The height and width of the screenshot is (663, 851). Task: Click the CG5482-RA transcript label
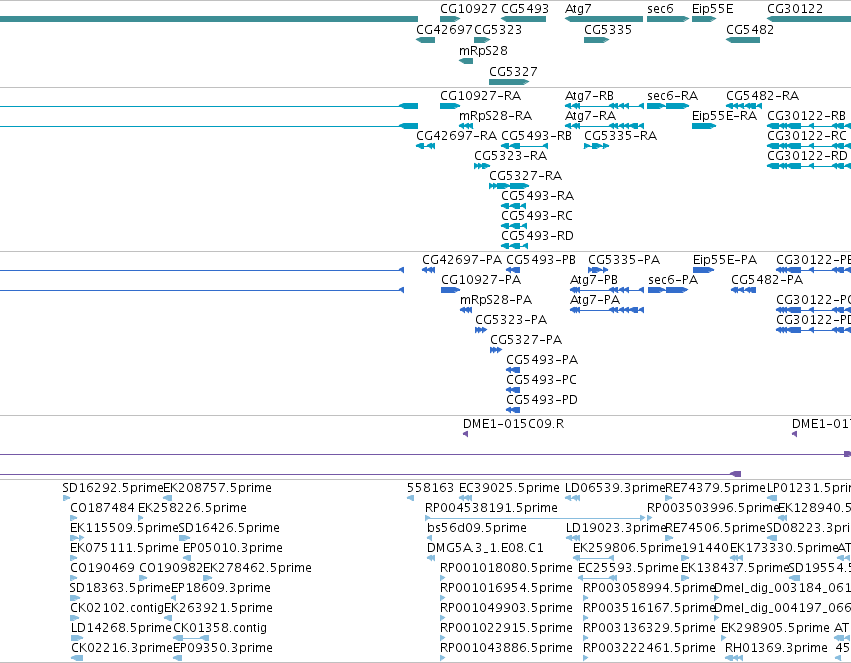(x=763, y=96)
